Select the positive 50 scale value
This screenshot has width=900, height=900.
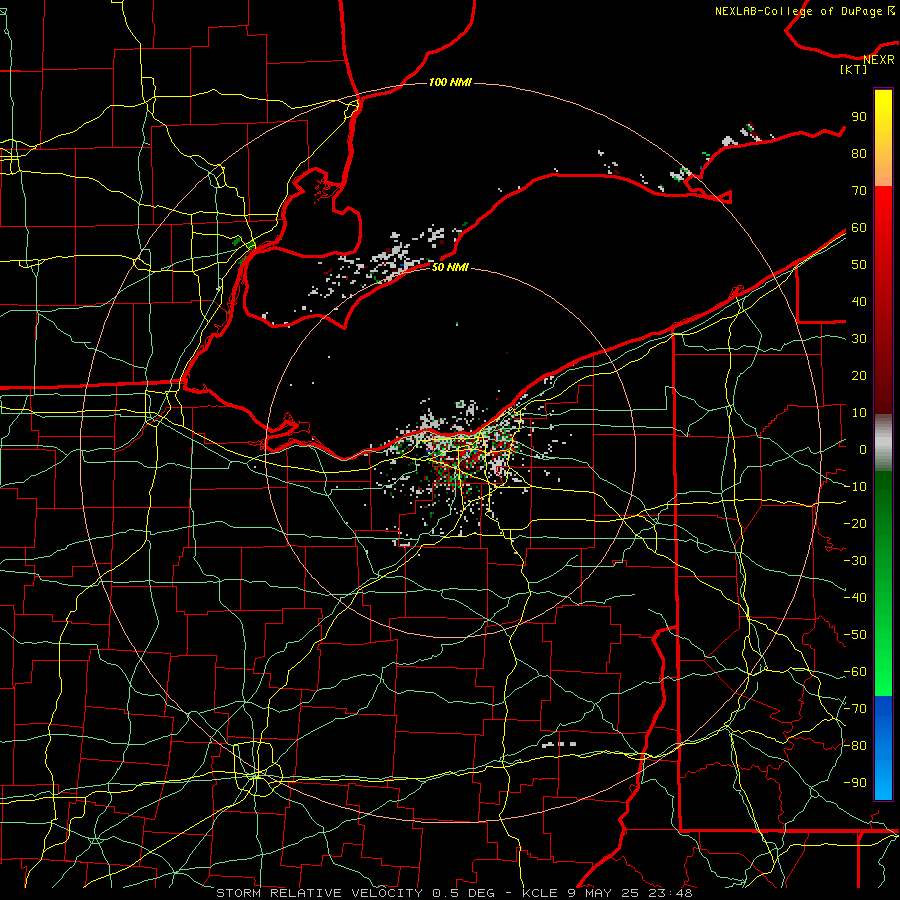pos(859,265)
